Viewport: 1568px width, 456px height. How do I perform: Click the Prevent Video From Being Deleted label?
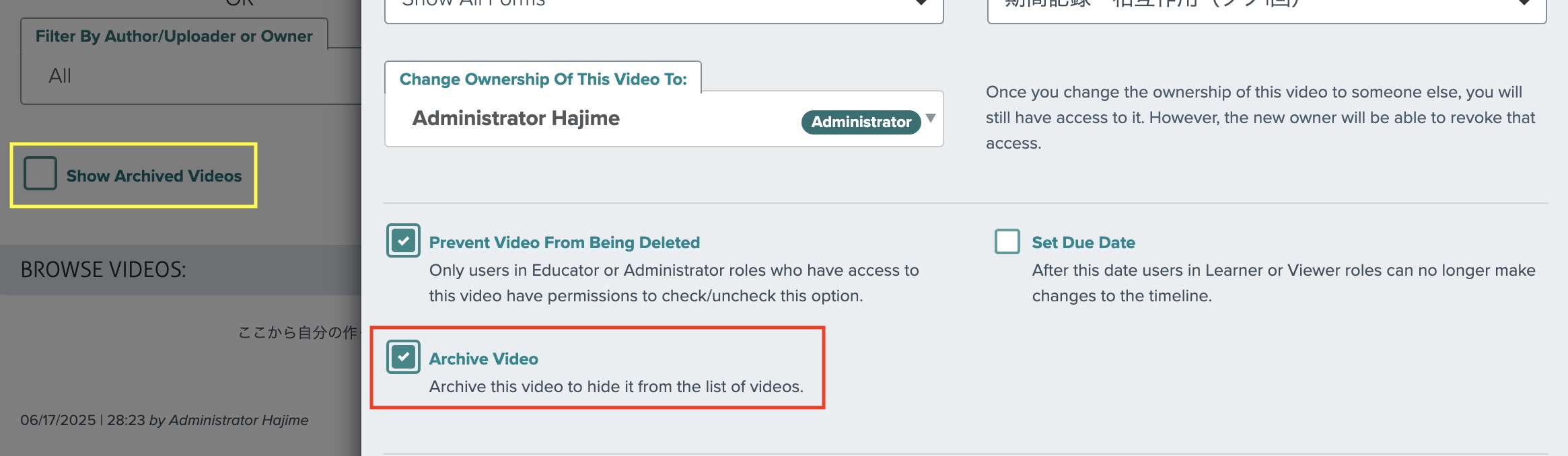[564, 243]
